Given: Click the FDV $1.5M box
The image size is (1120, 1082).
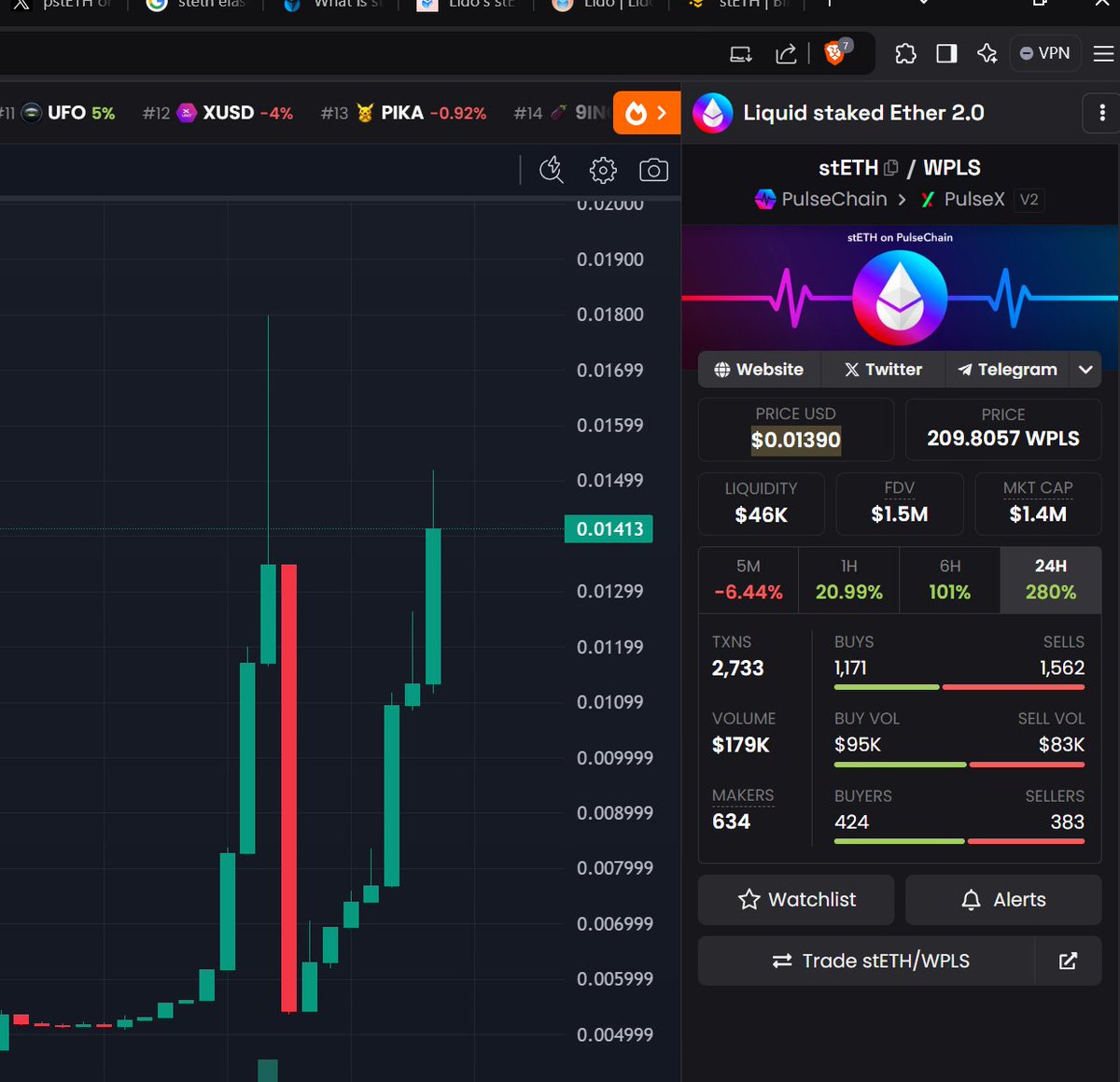Looking at the screenshot, I should 900,503.
